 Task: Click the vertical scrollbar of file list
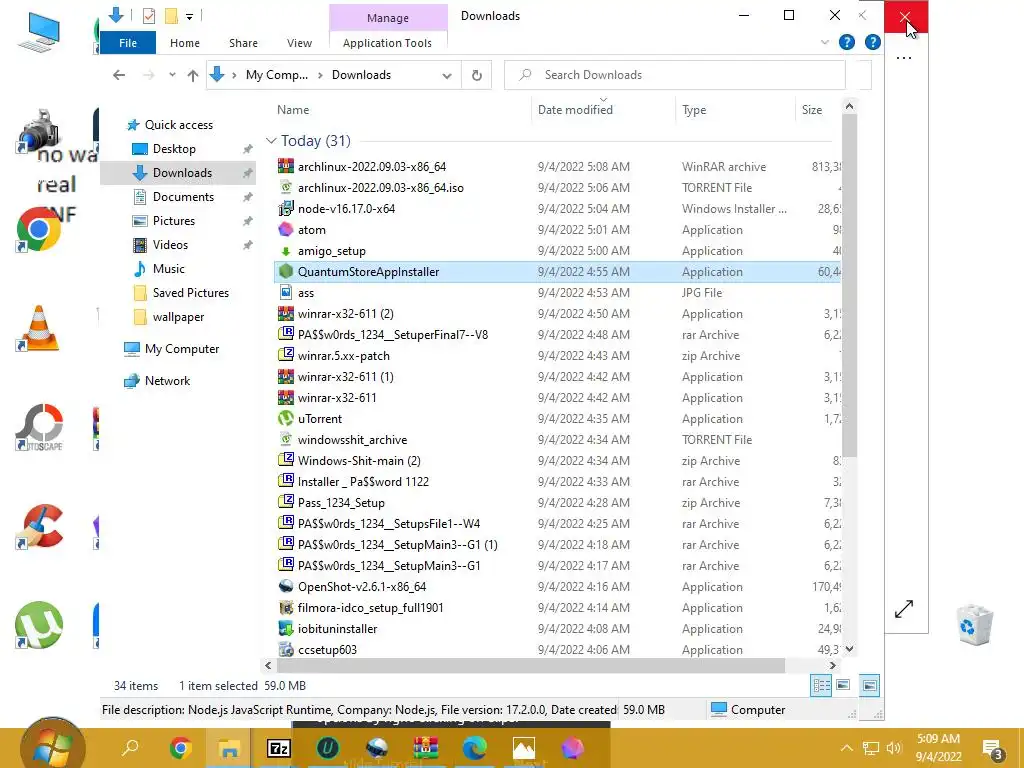tap(849, 287)
